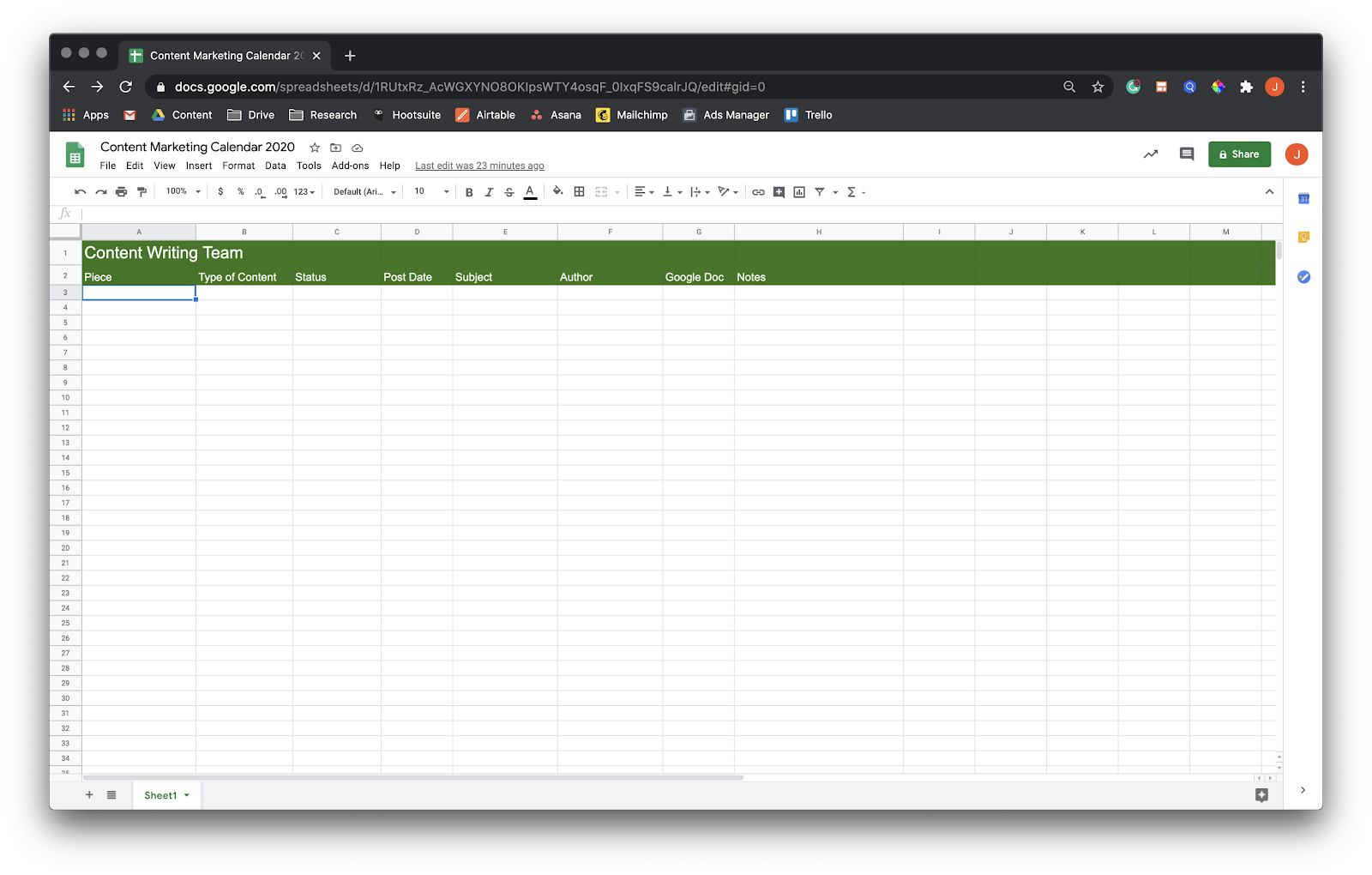Open the Airtable bookmark
1372x875 pixels.
485,115
